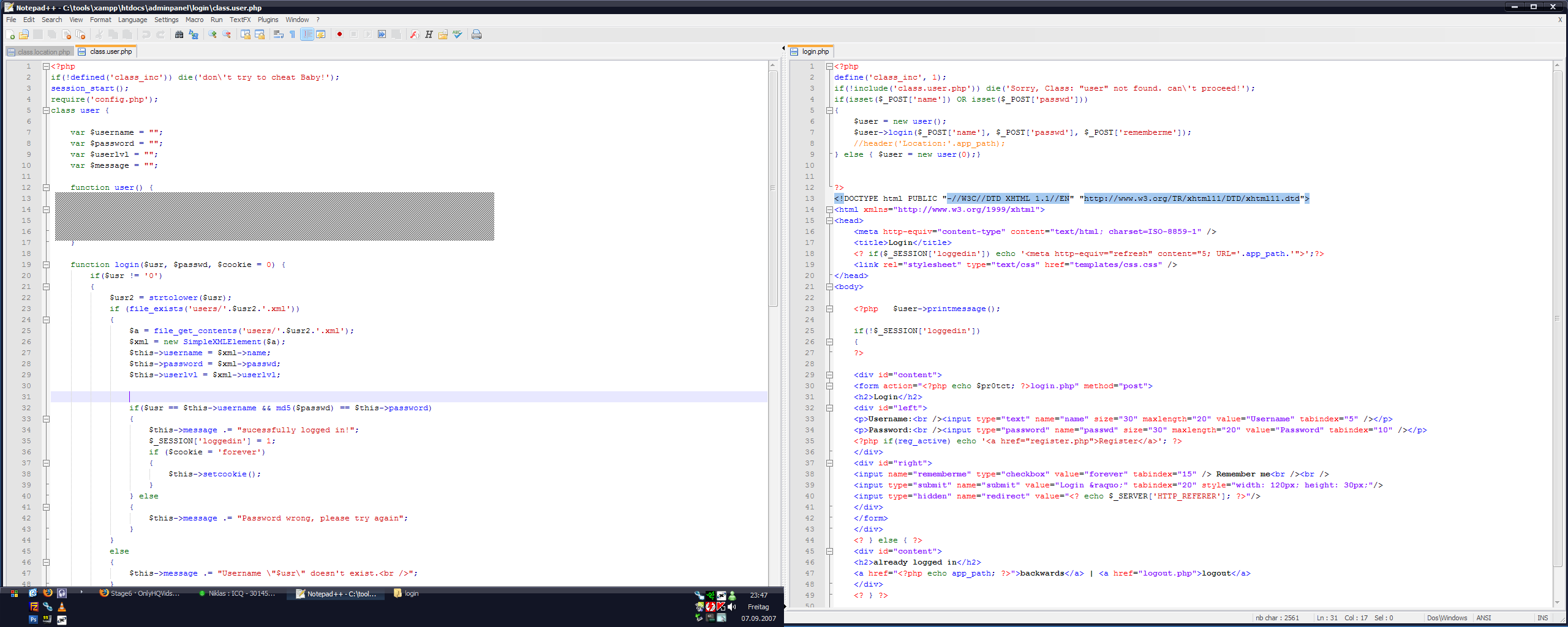Screen dimensions: 1568x627
Task: Zoom in with the magnifier plus icon
Action: (x=213, y=34)
